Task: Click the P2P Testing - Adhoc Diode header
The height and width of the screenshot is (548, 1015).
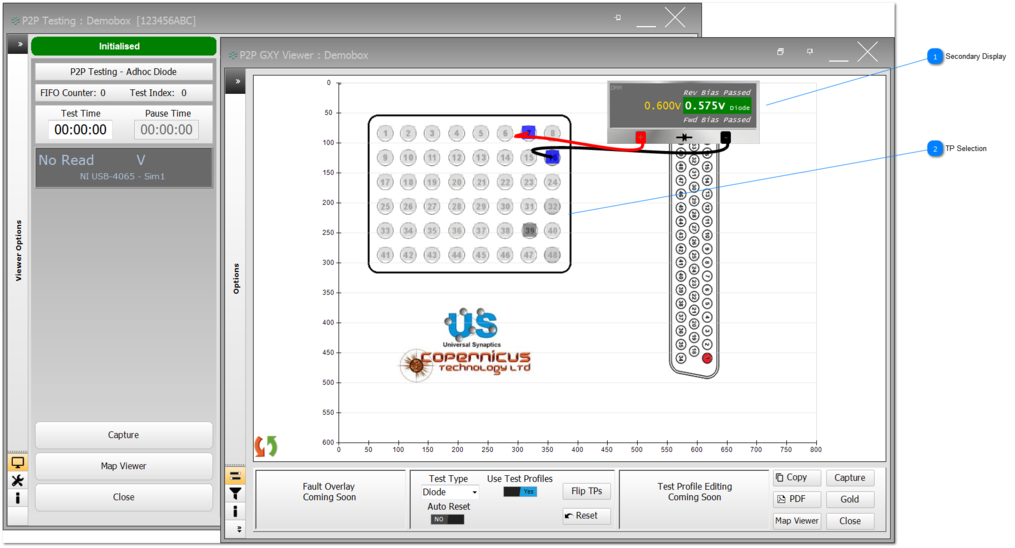Action: 124,71
